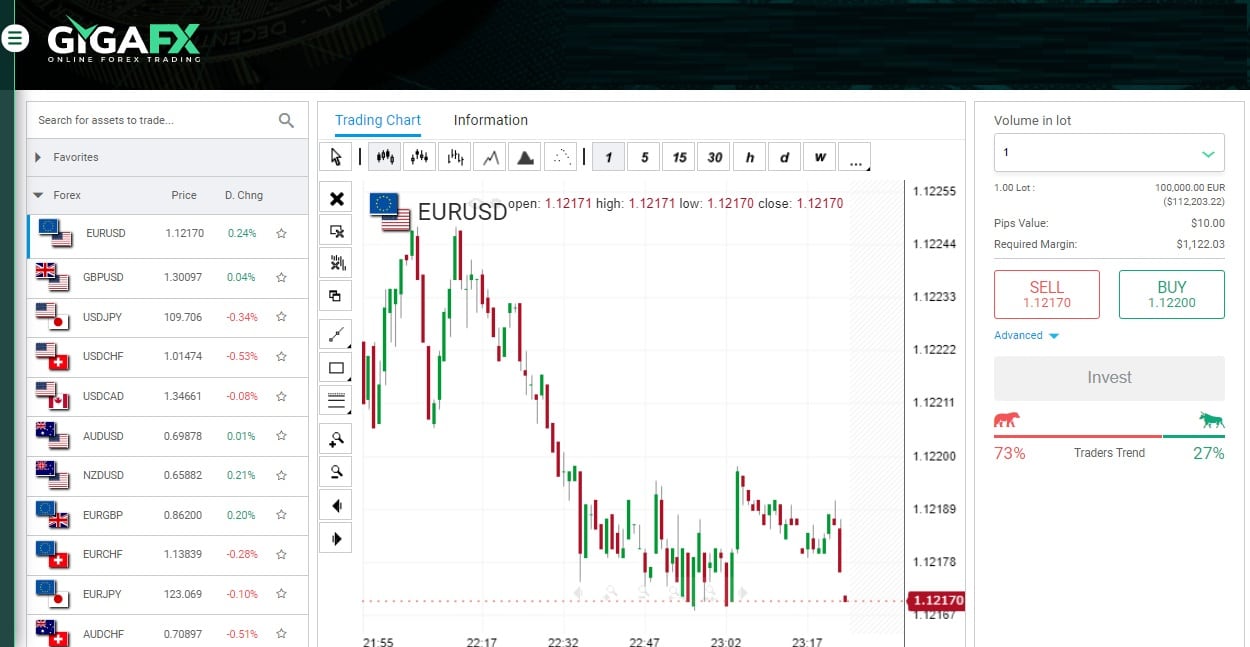Set timeframe to daily (d)
The width and height of the screenshot is (1250, 647).
(x=784, y=157)
